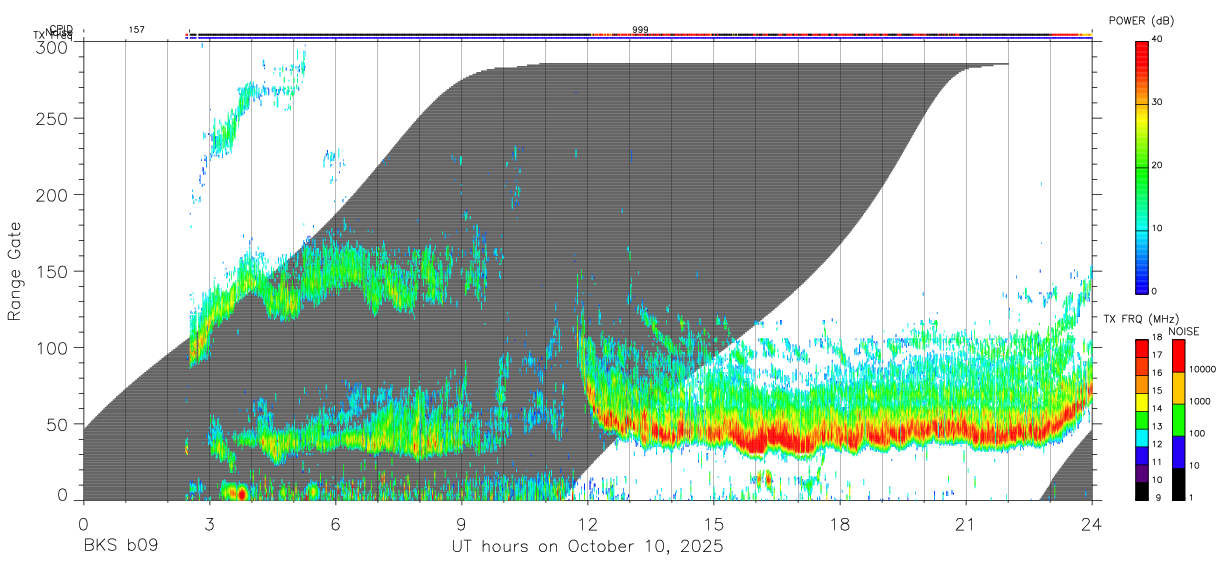Select the red 18 MHz frequency swatch
This screenshot has width=1228, height=567.
(x=1142, y=347)
